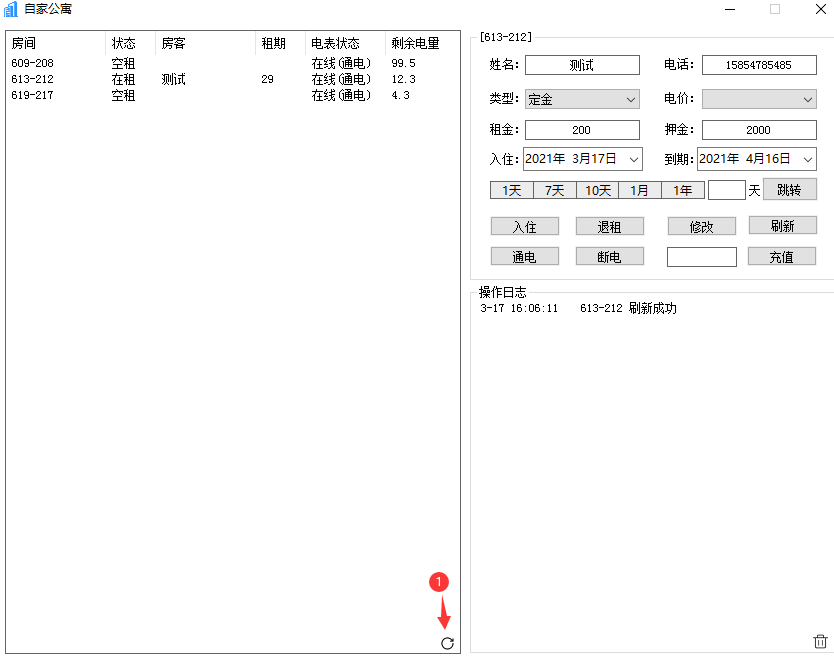Viewport: 834px width, 656px height.
Task: Click remaining power value 99.5
Action: pos(403,63)
